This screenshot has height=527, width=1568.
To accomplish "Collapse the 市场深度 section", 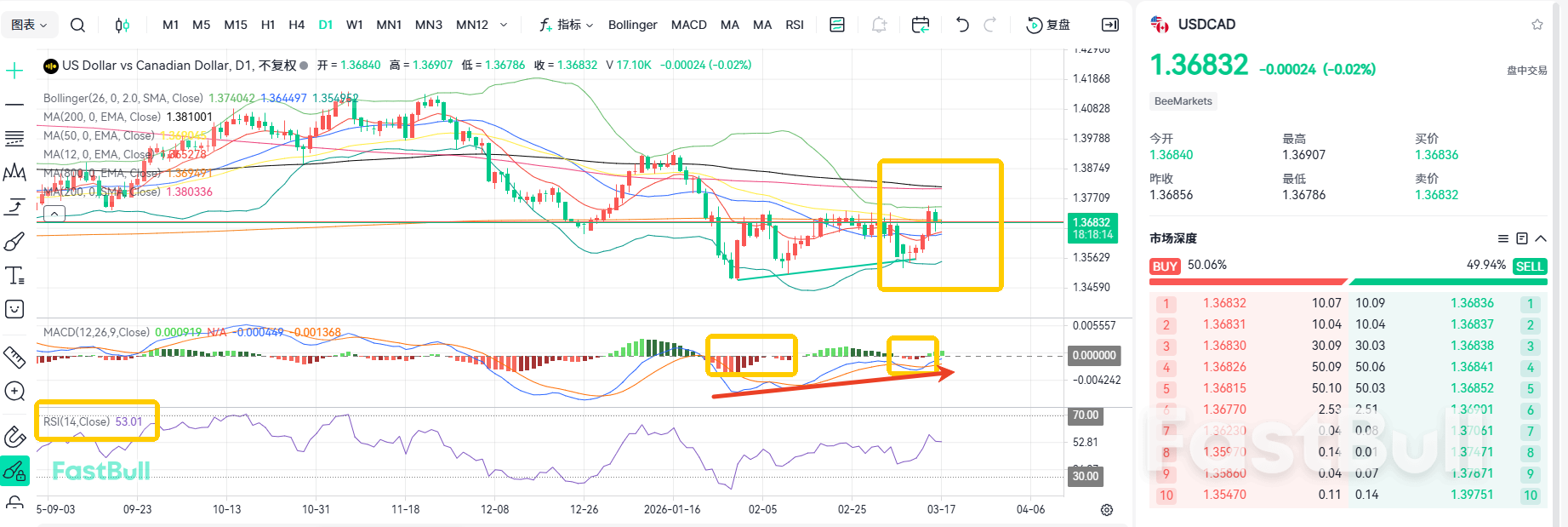I will [x=1541, y=238].
